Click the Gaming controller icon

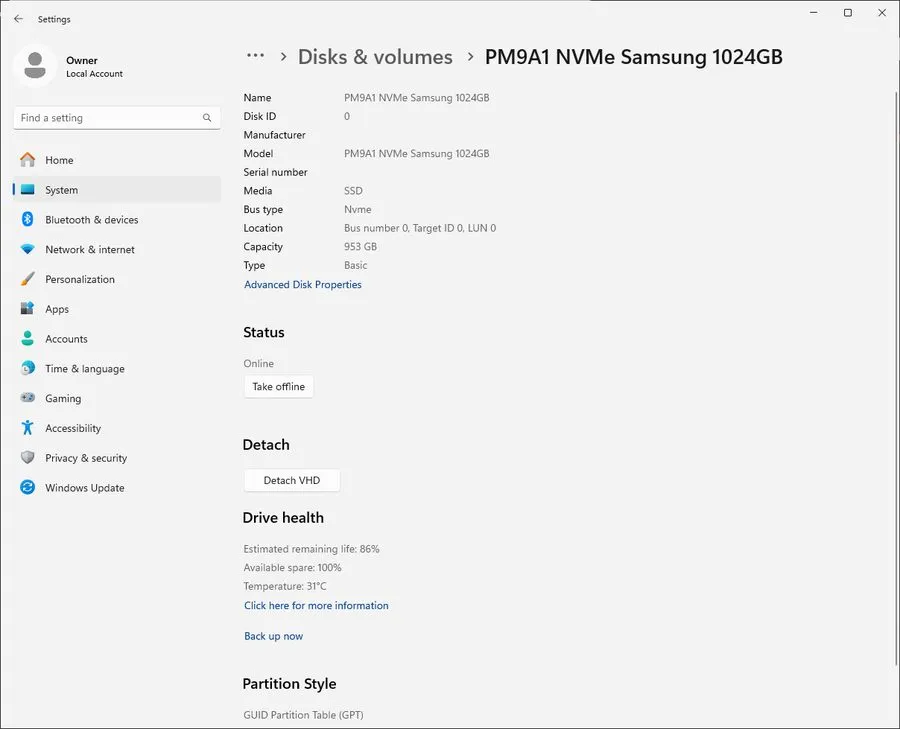(x=28, y=397)
